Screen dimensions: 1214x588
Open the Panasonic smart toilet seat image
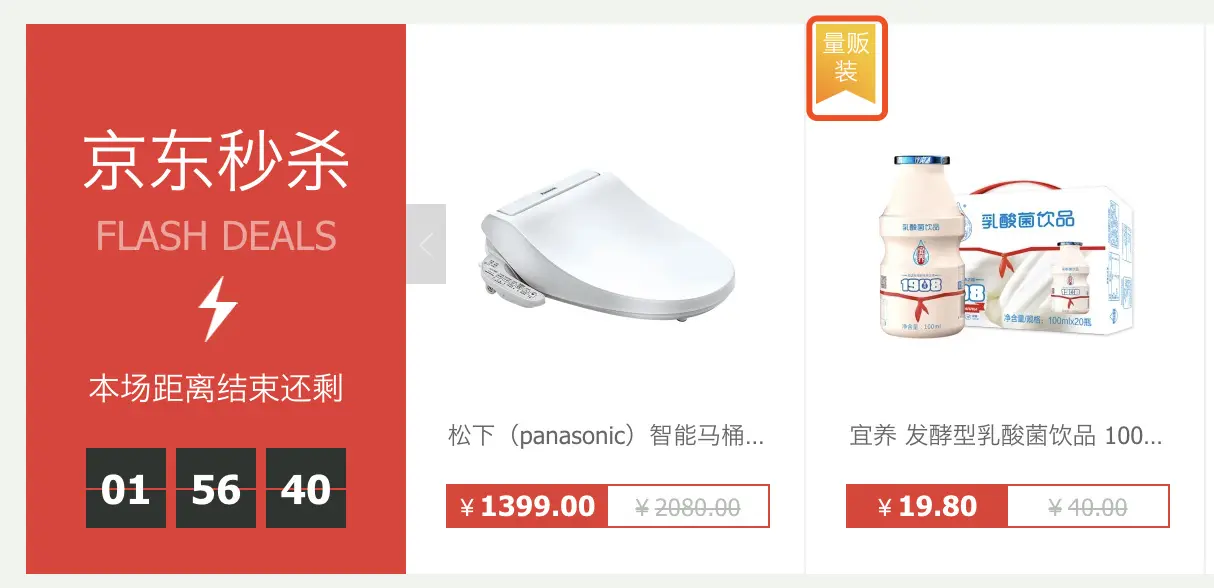point(606,245)
